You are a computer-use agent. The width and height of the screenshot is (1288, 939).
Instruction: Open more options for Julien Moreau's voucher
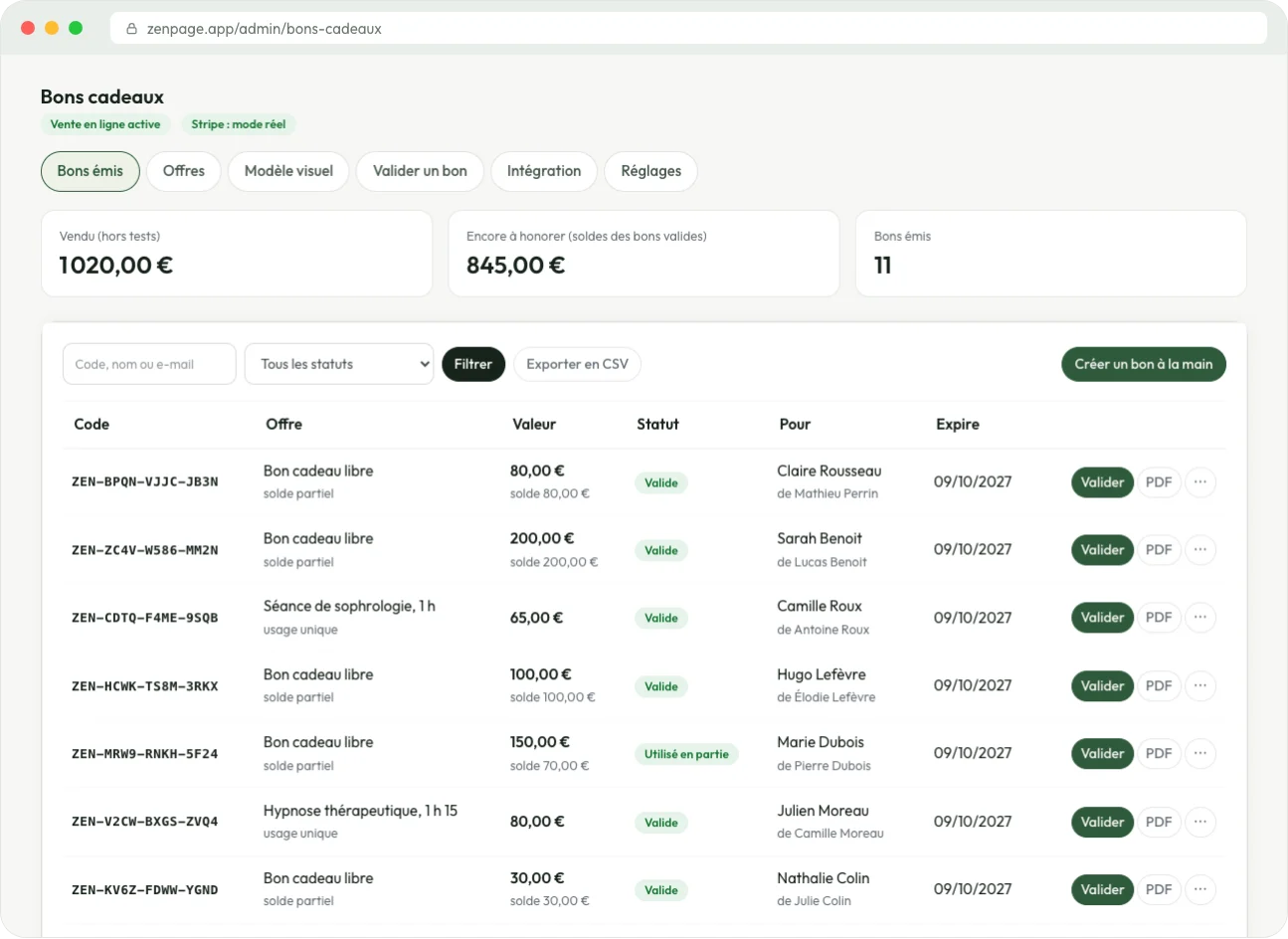click(1200, 823)
